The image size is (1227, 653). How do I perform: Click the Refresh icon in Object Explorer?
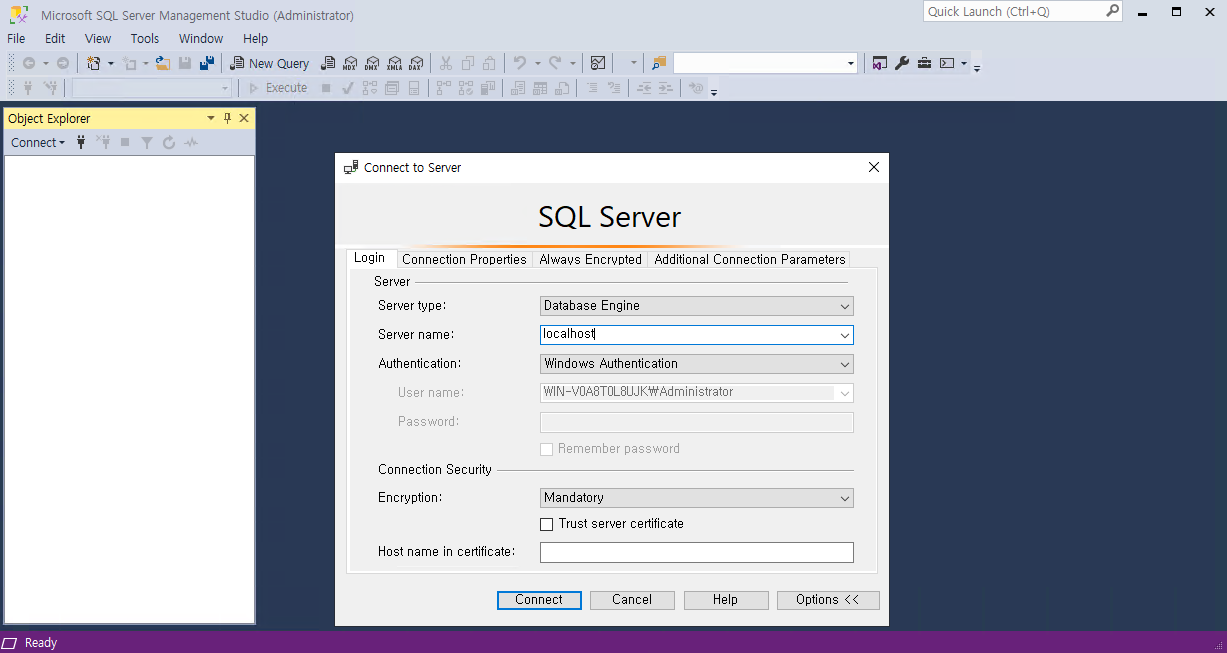[169, 143]
